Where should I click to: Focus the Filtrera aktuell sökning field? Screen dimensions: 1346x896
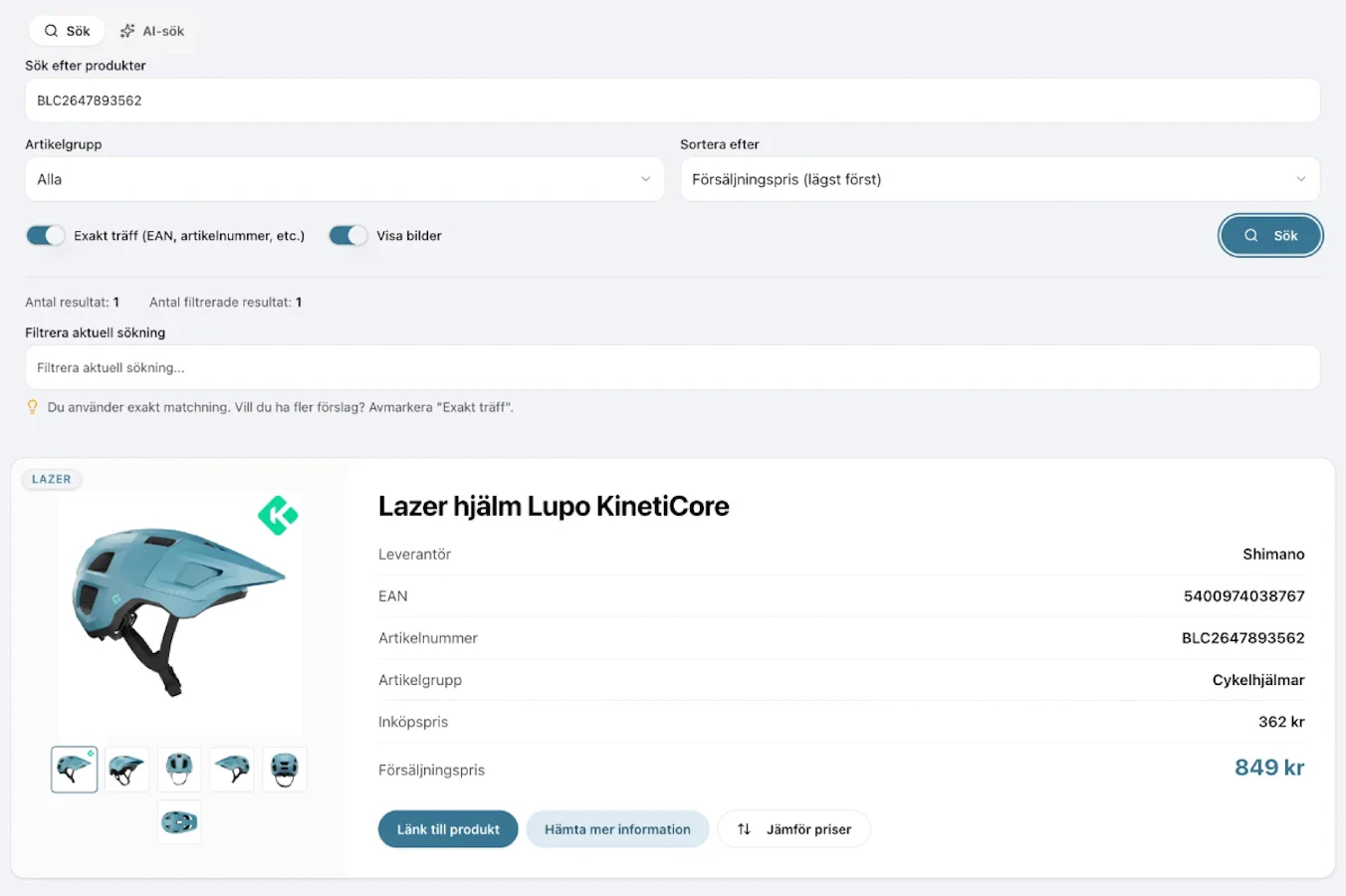(x=672, y=367)
